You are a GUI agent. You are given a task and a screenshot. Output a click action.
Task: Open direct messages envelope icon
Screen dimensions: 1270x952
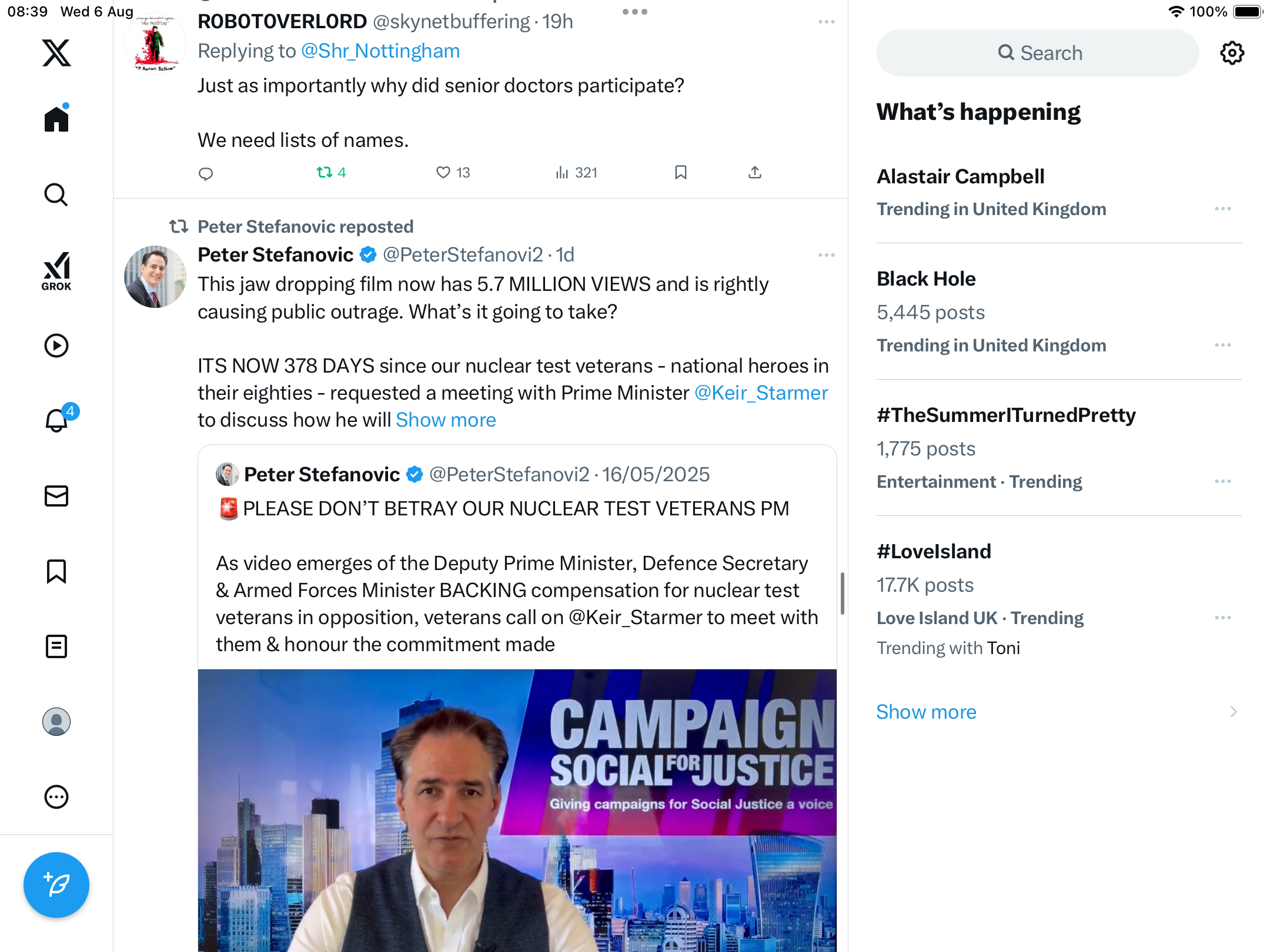56,496
